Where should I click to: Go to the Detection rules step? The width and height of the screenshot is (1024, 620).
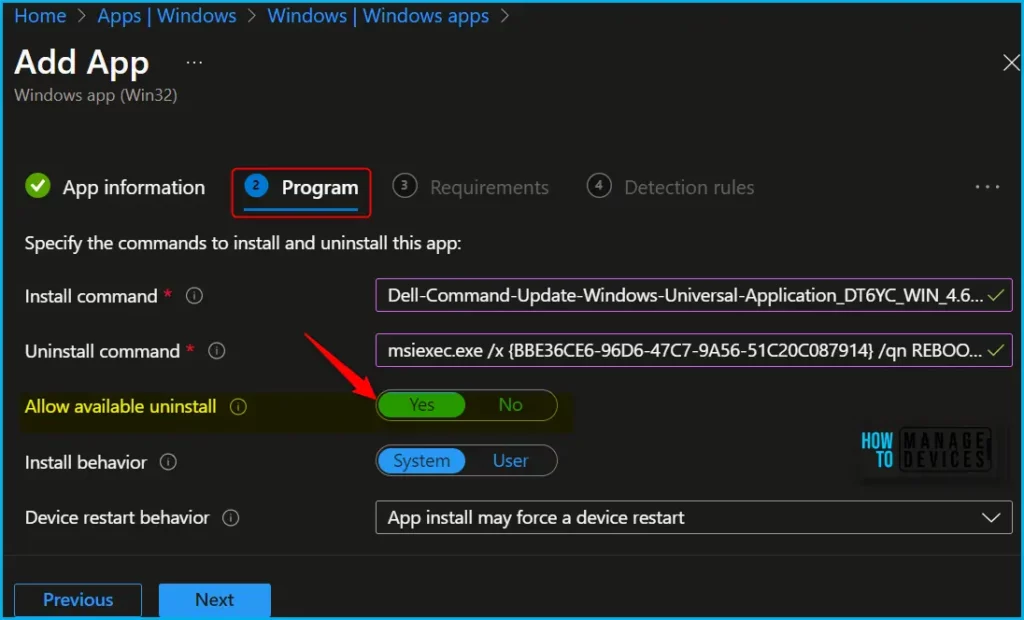click(670, 188)
